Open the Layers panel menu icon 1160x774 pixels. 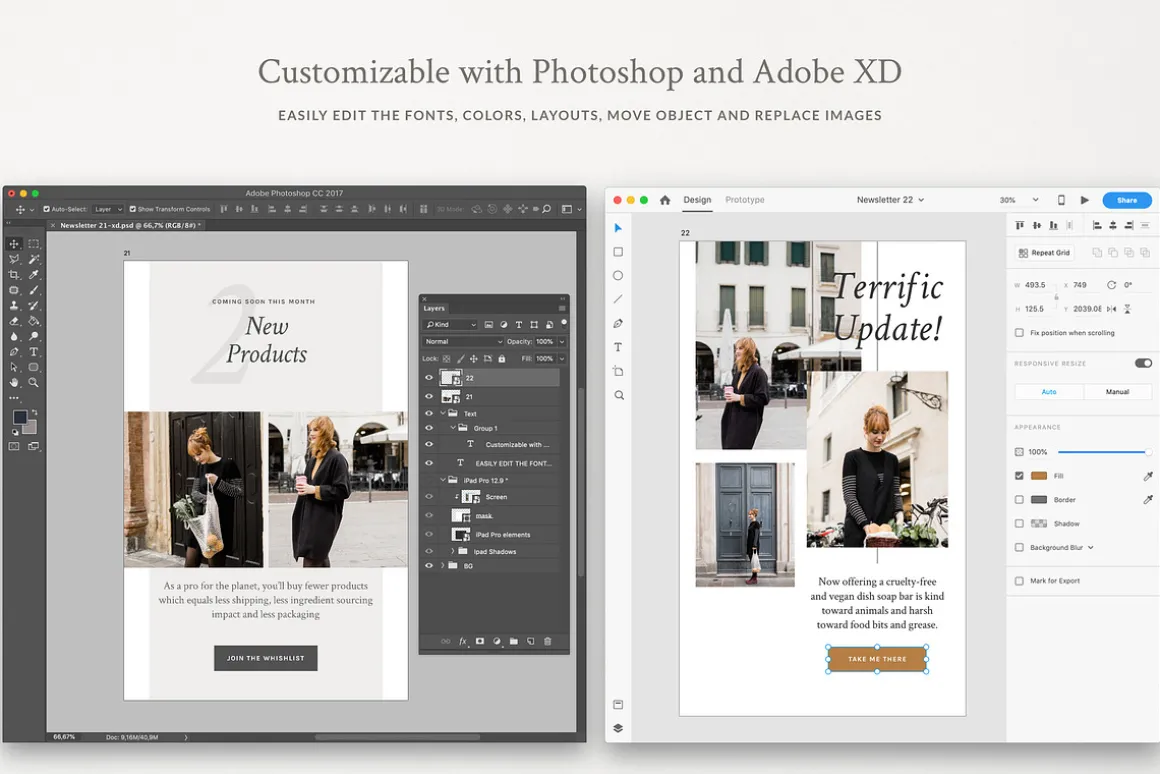(x=562, y=309)
